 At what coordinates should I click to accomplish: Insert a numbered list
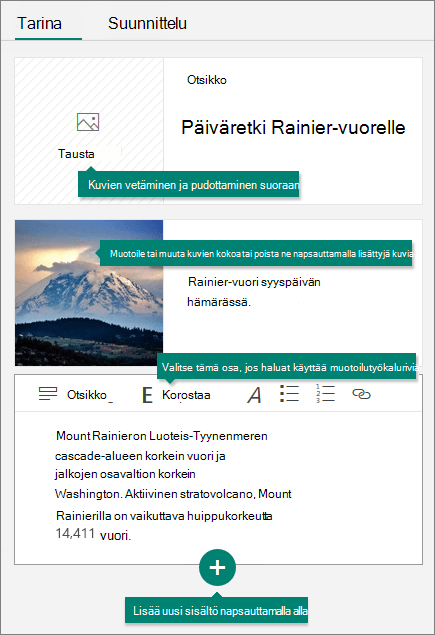click(325, 394)
